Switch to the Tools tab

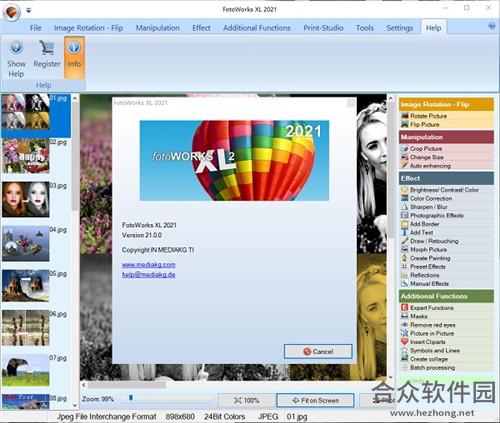(x=365, y=28)
